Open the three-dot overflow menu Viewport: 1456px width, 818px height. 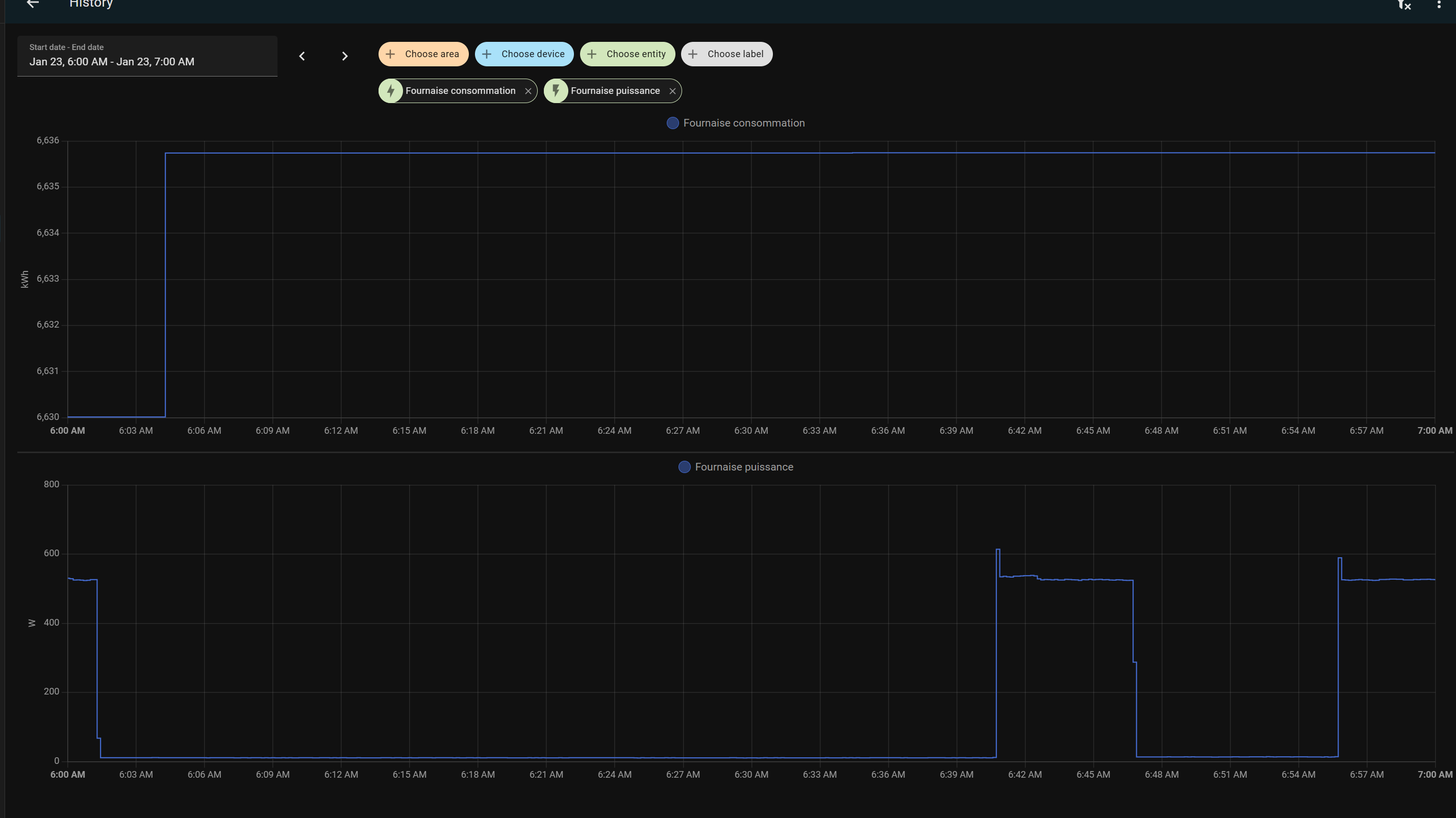click(1439, 5)
